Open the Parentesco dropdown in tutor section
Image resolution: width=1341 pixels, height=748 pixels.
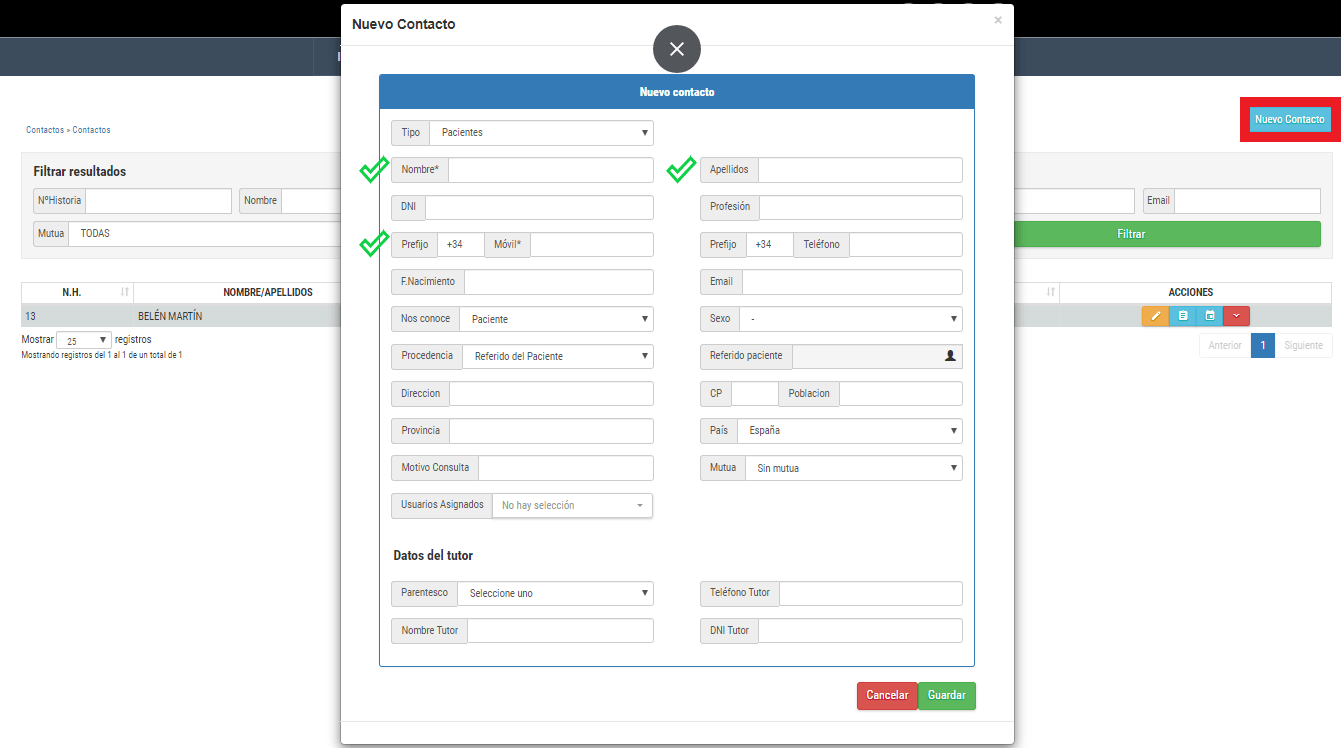(555, 593)
